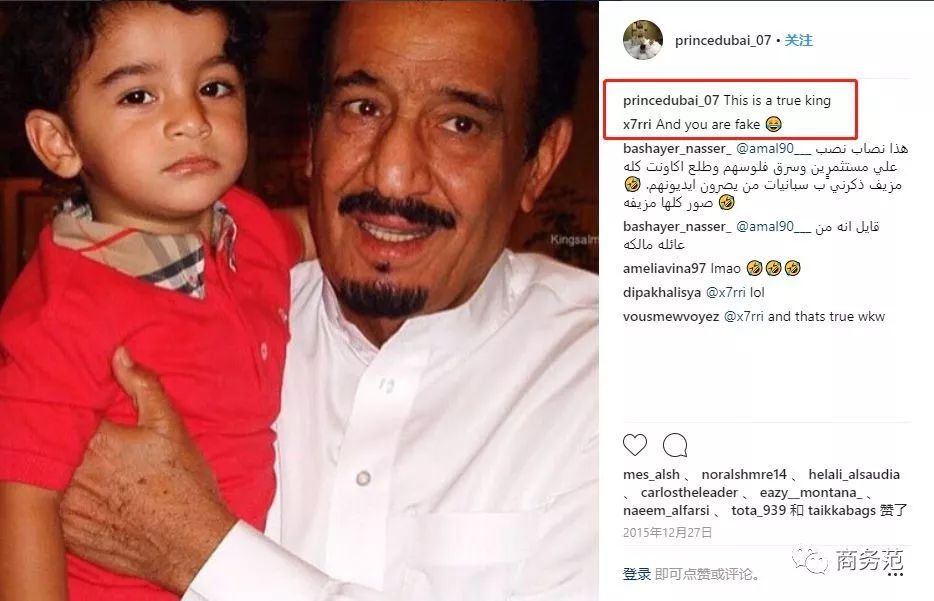
Task: Click princedubai_07 username in header
Action: 723,41
